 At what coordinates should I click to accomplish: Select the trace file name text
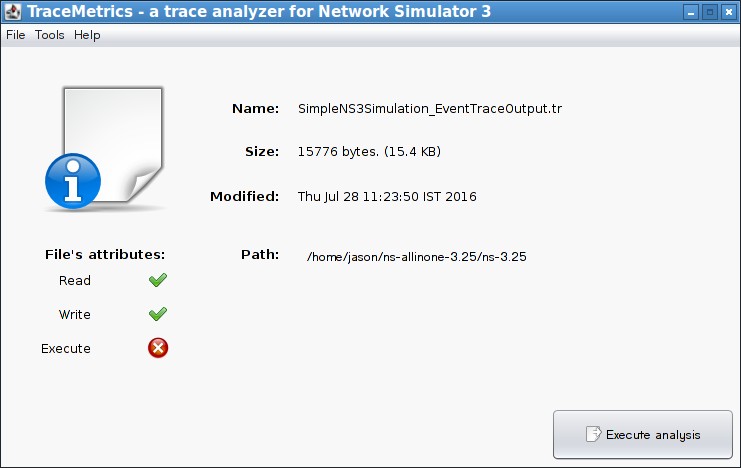pyautogui.click(x=430, y=109)
